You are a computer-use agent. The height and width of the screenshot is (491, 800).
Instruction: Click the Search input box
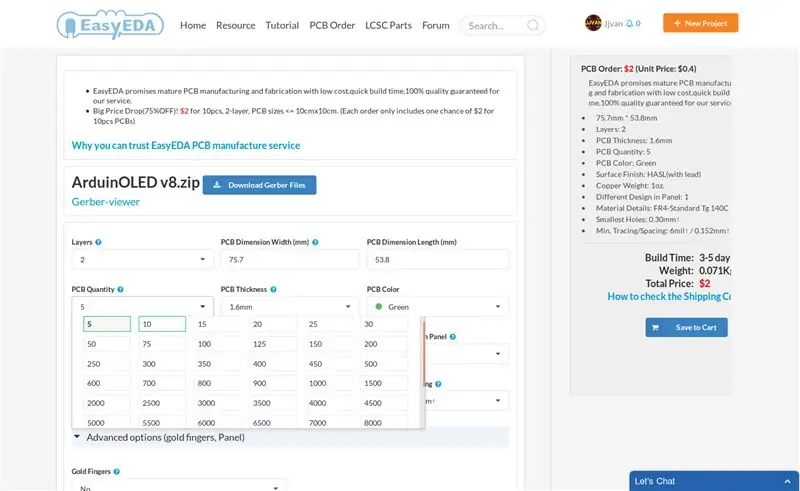503,25
